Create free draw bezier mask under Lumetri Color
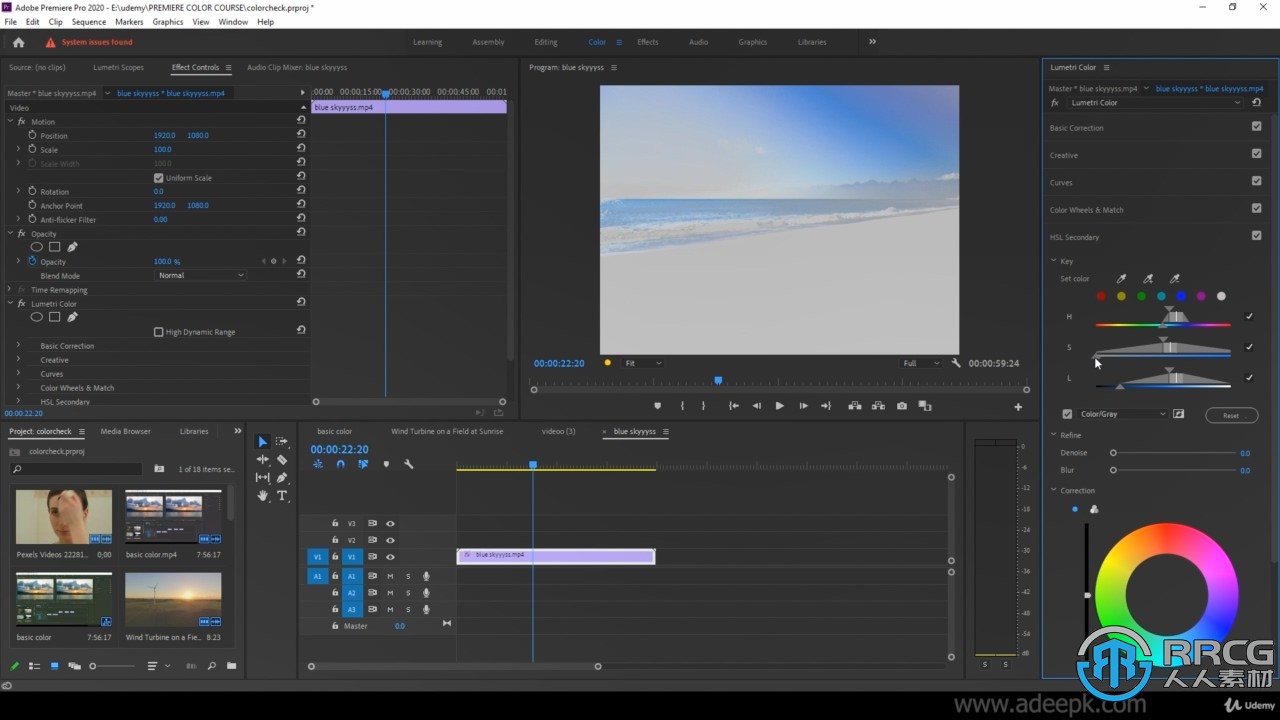 (x=72, y=317)
